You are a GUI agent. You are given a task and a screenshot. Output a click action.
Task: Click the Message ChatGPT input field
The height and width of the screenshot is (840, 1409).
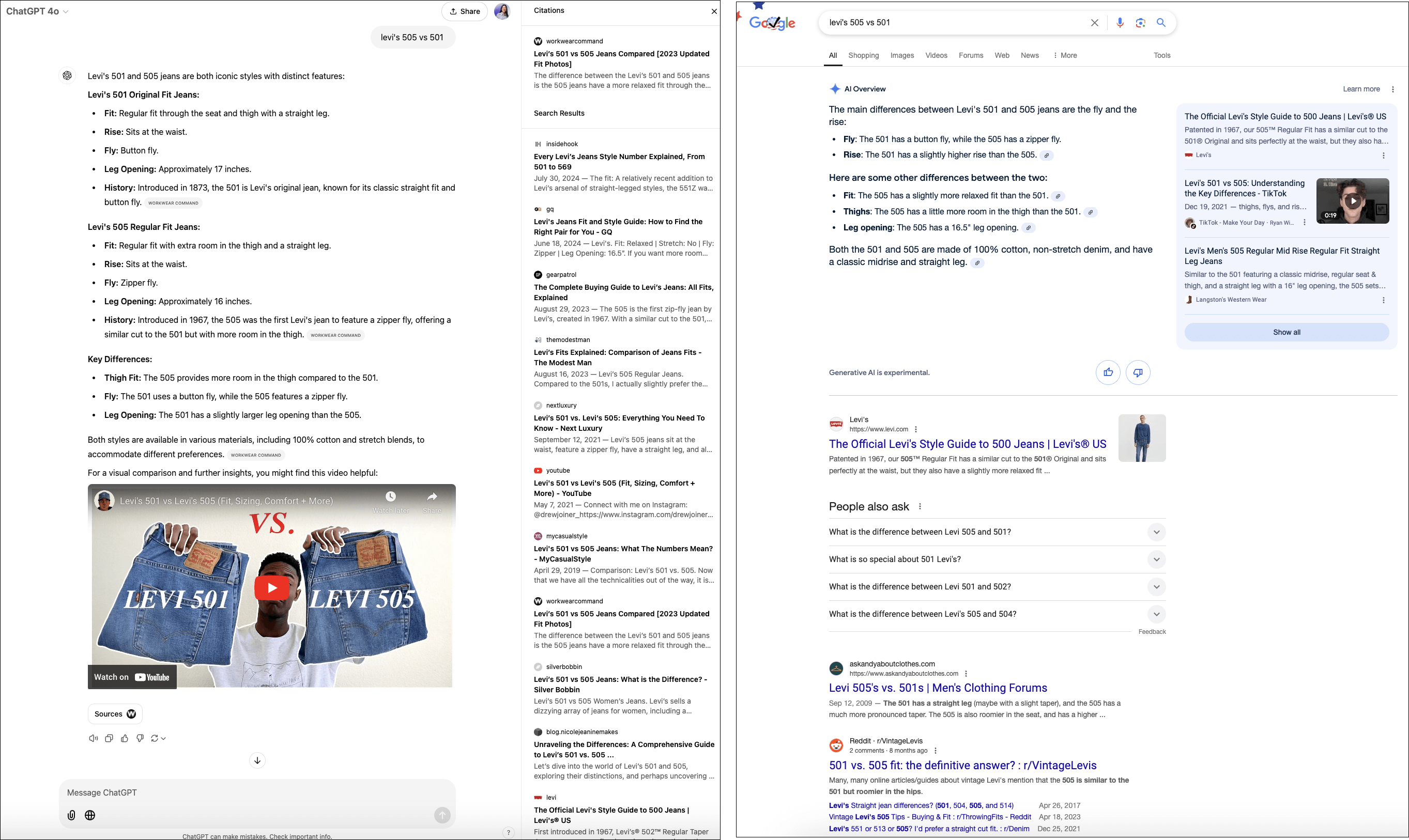click(x=257, y=792)
